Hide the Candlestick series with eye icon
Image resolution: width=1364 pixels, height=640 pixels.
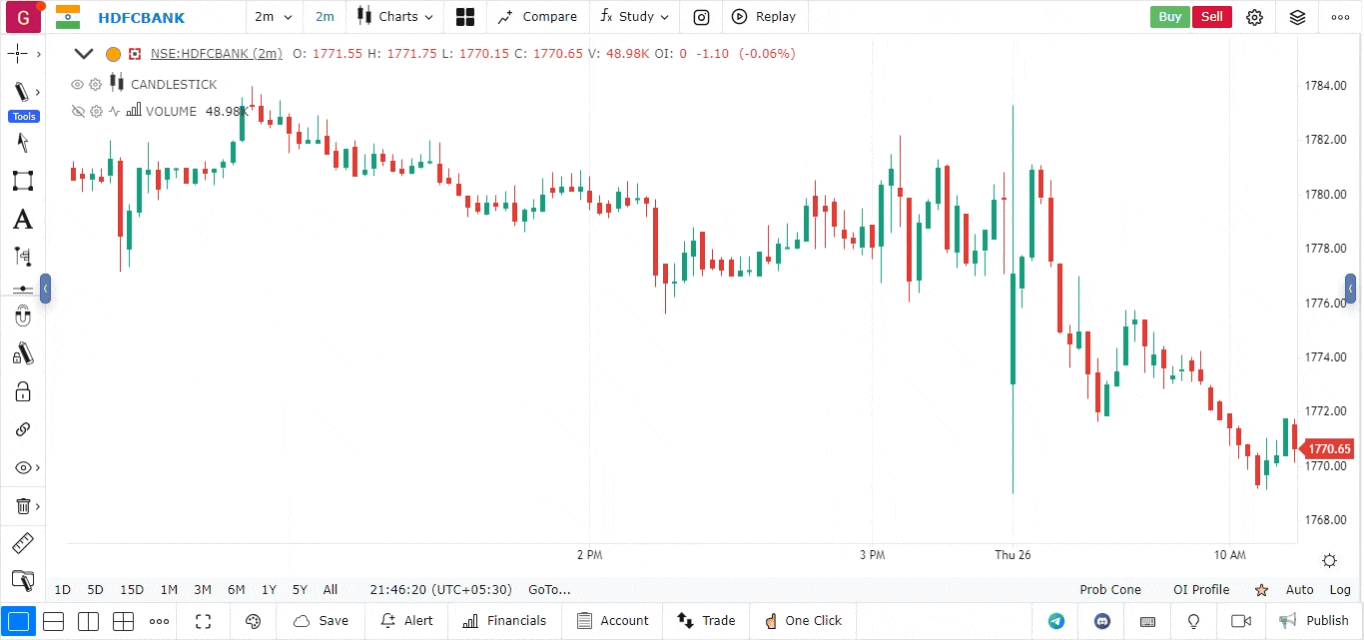tap(78, 84)
